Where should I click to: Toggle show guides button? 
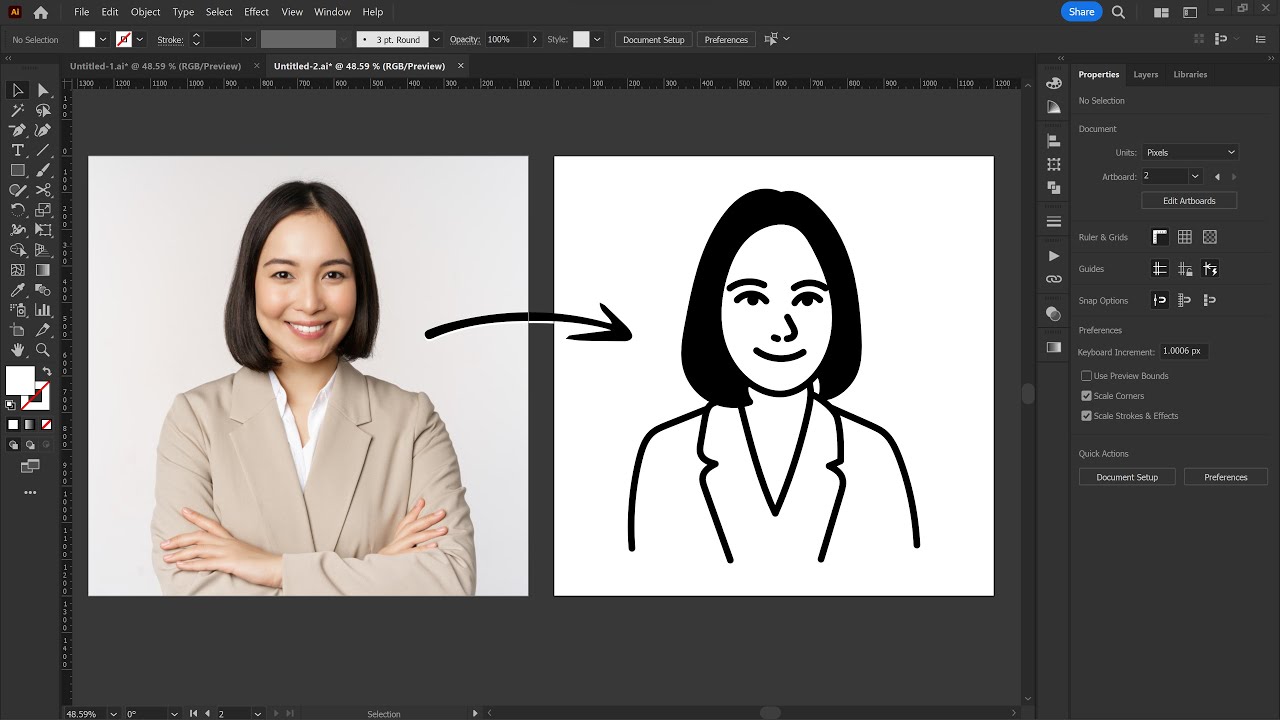tap(1159, 269)
